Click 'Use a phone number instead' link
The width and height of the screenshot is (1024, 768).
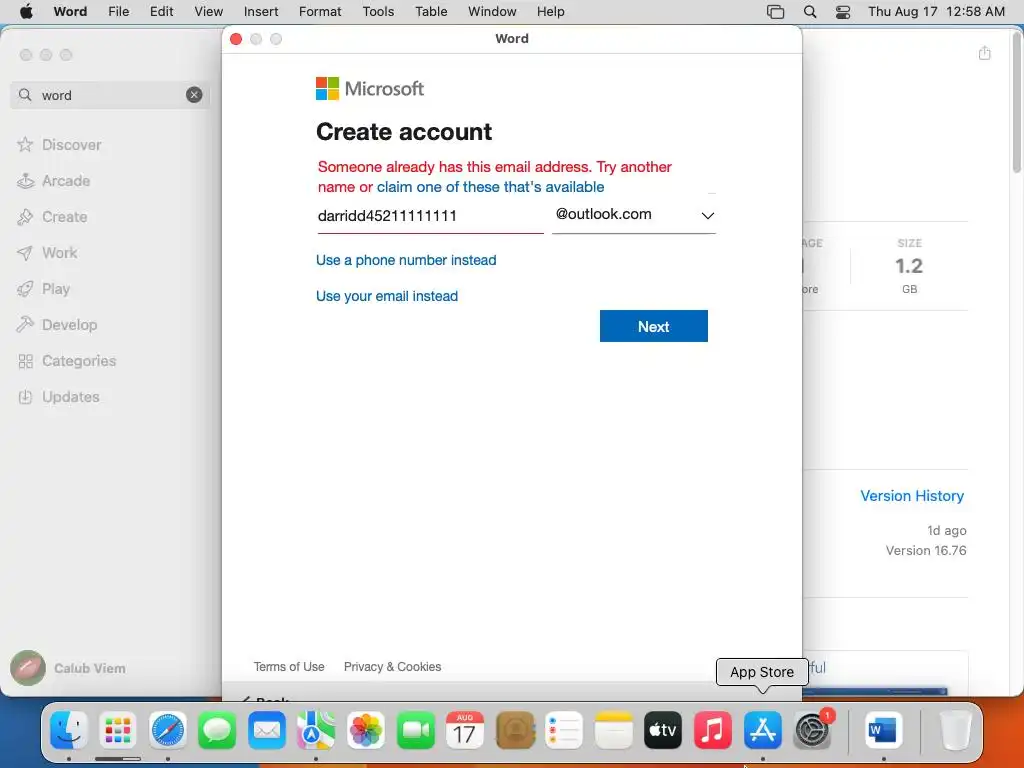(x=406, y=260)
